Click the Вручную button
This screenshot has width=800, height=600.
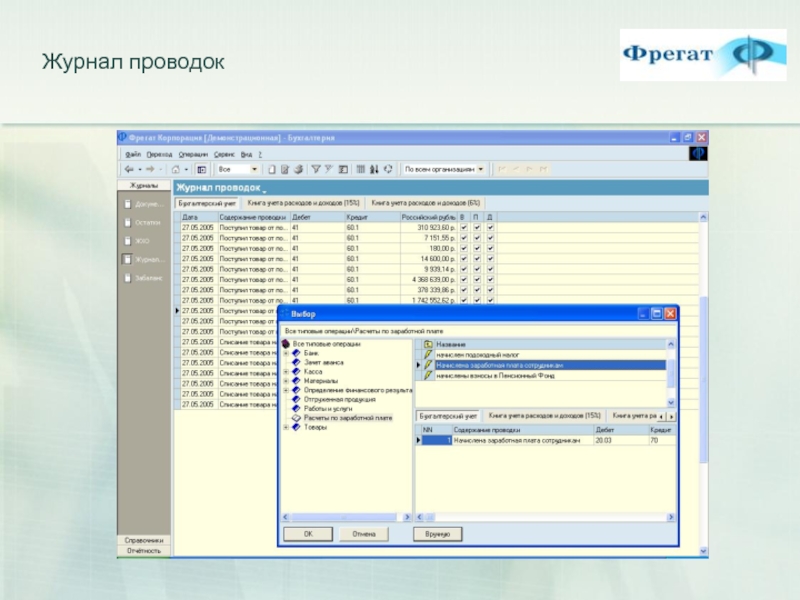(x=438, y=534)
